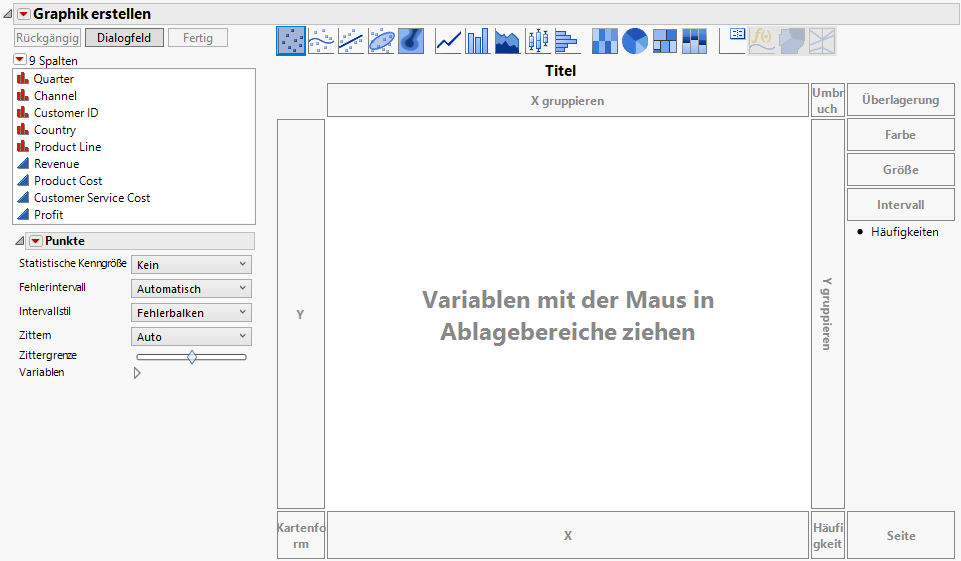Click the Fertig button

coord(197,38)
